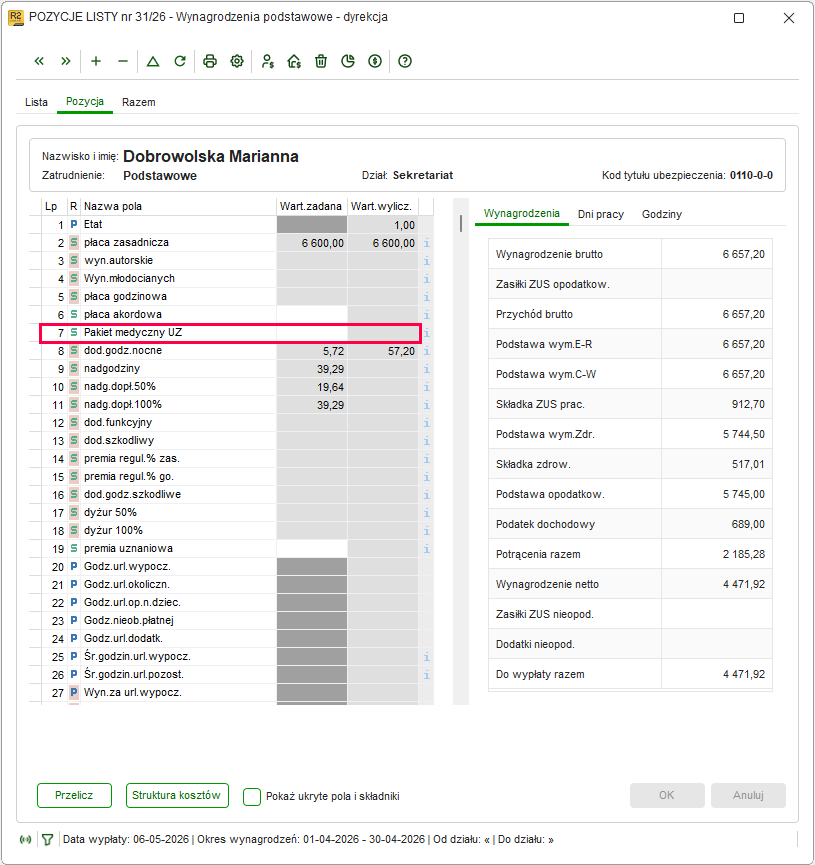
Task: Open settings via the gear icon
Action: (237, 61)
